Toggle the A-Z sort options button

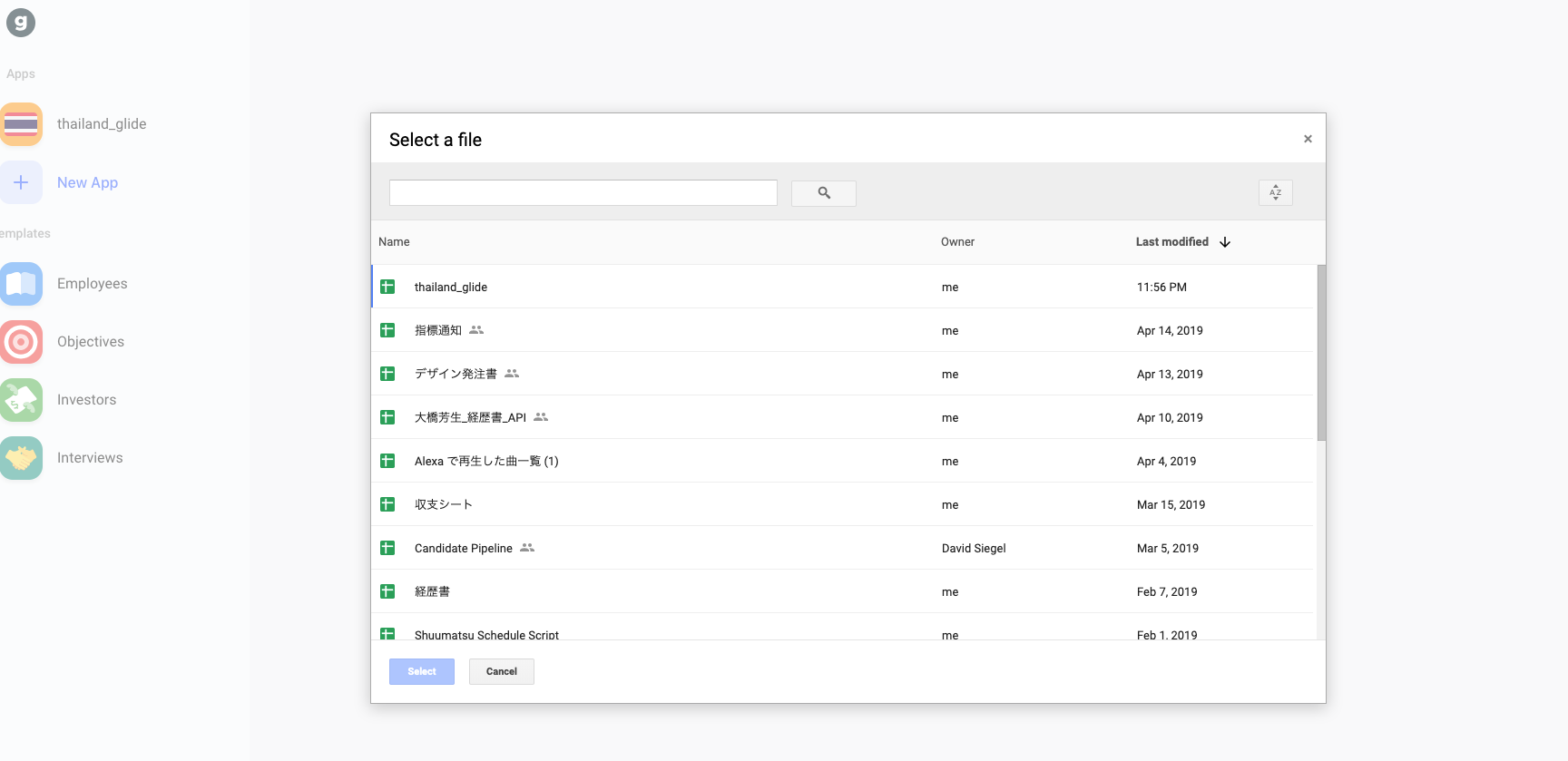[1276, 192]
